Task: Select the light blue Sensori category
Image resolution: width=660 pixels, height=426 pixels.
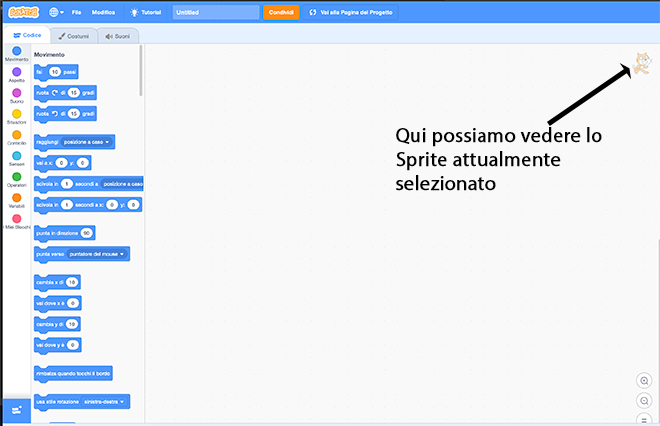Action: [16, 158]
